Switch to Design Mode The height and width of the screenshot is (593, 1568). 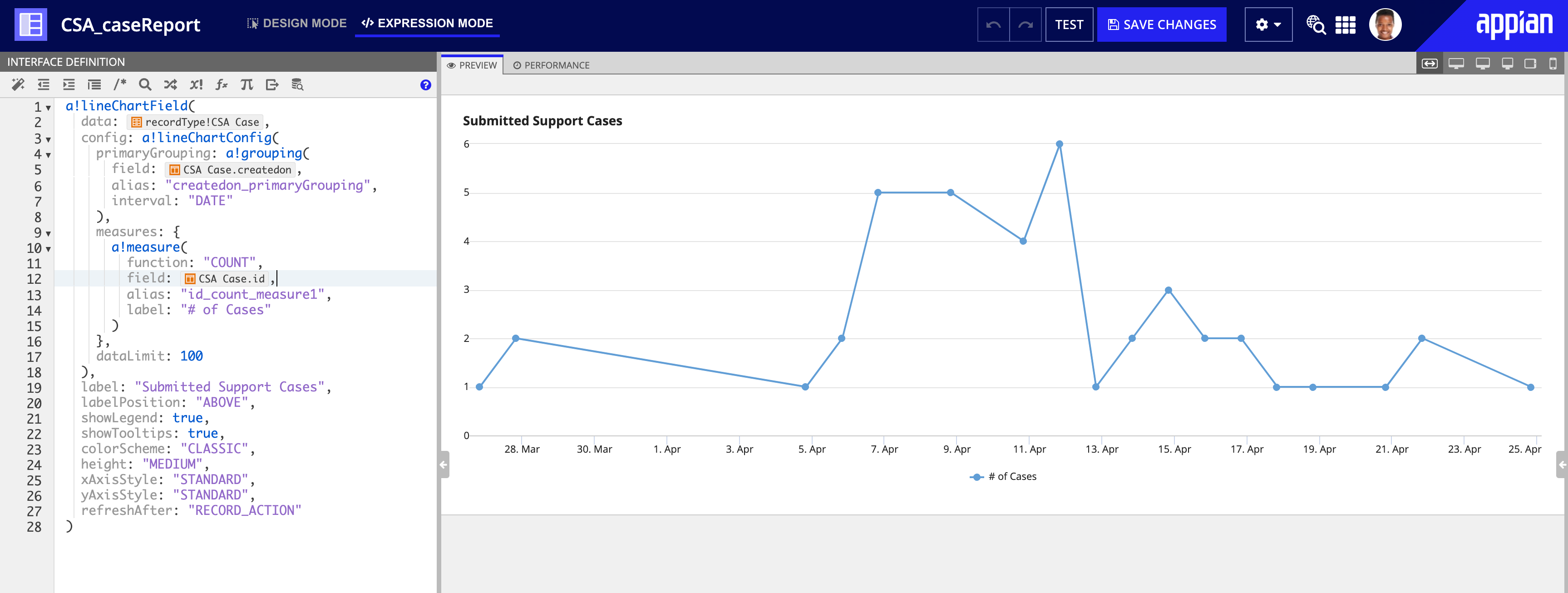(296, 23)
